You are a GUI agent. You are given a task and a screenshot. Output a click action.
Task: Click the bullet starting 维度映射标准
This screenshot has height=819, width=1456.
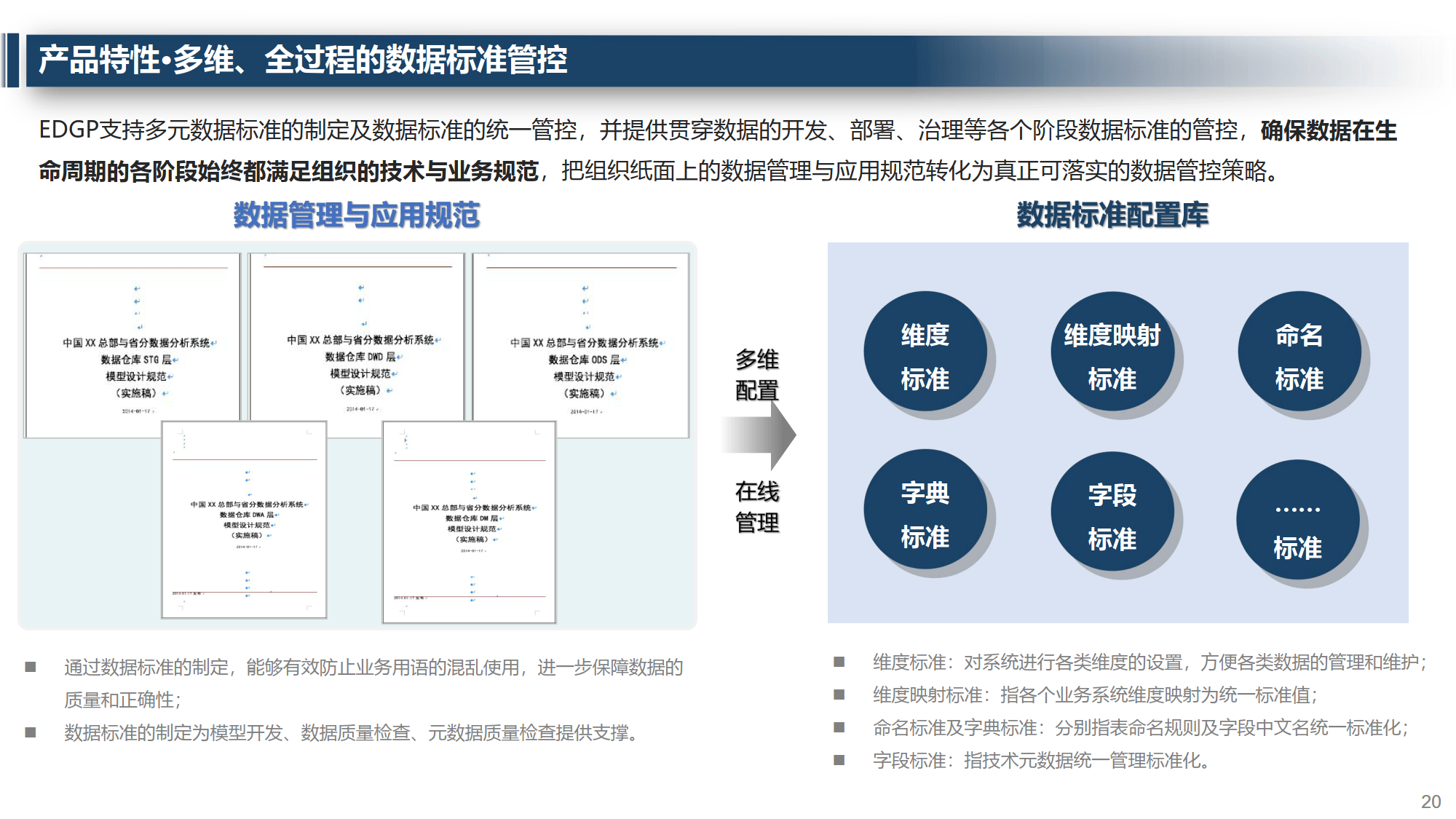(x=1094, y=695)
